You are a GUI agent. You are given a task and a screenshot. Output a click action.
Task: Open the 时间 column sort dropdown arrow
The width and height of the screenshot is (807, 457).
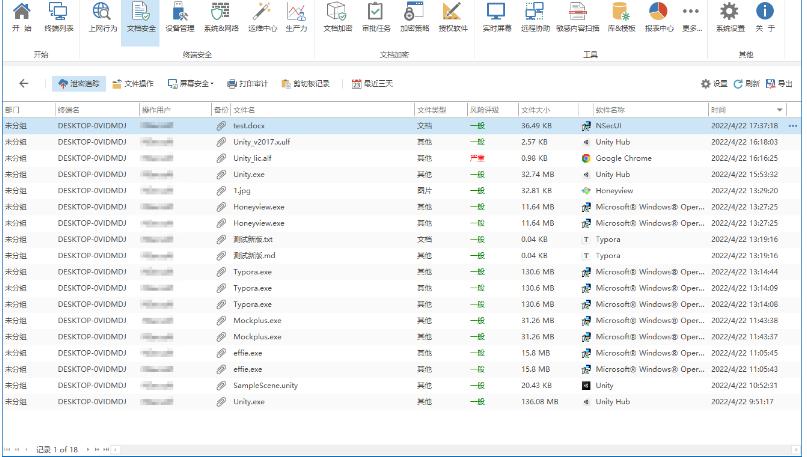point(780,108)
